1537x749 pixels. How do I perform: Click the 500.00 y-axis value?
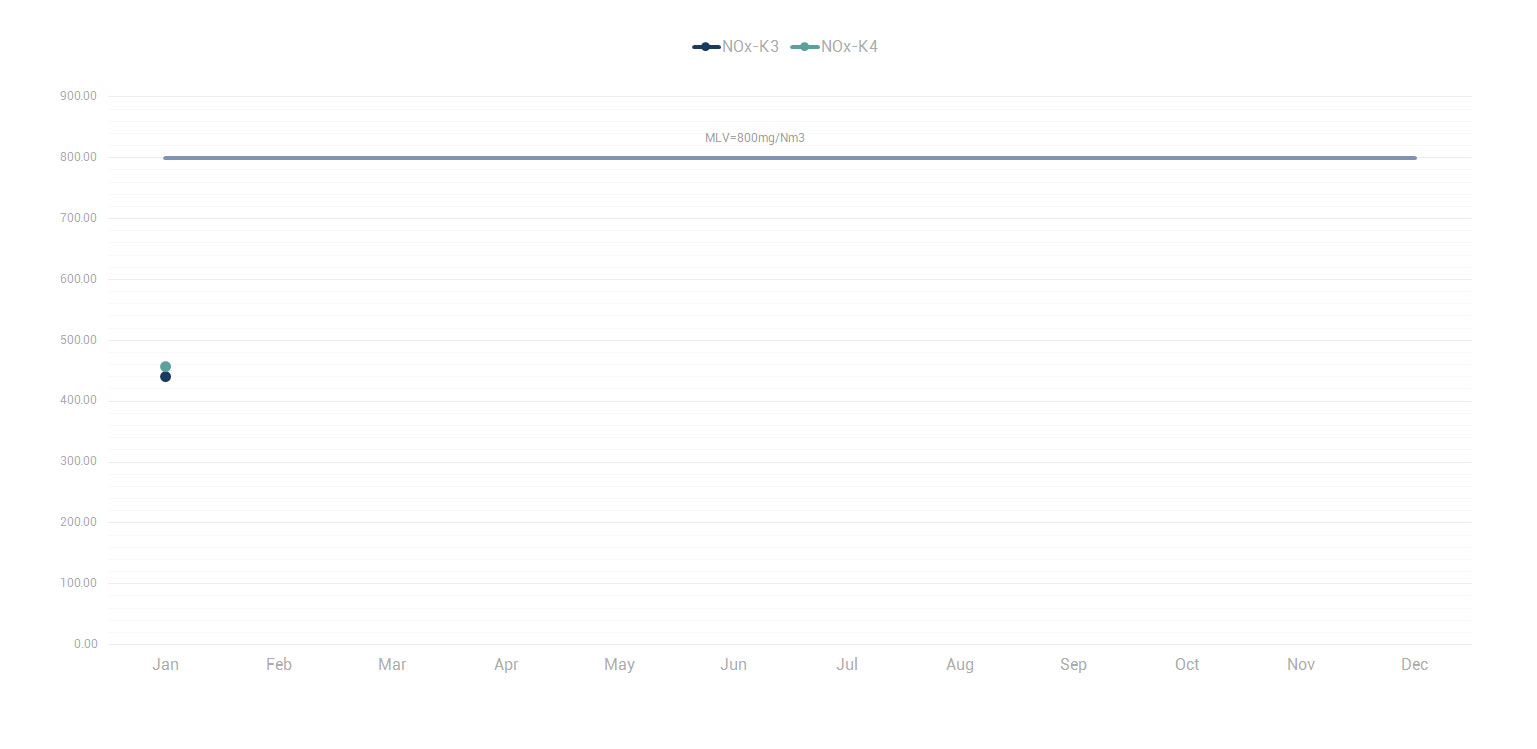(78, 340)
